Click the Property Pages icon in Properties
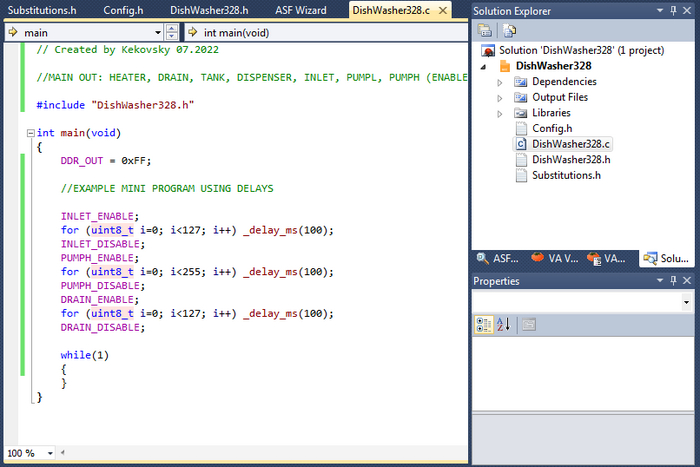 pos(529,324)
